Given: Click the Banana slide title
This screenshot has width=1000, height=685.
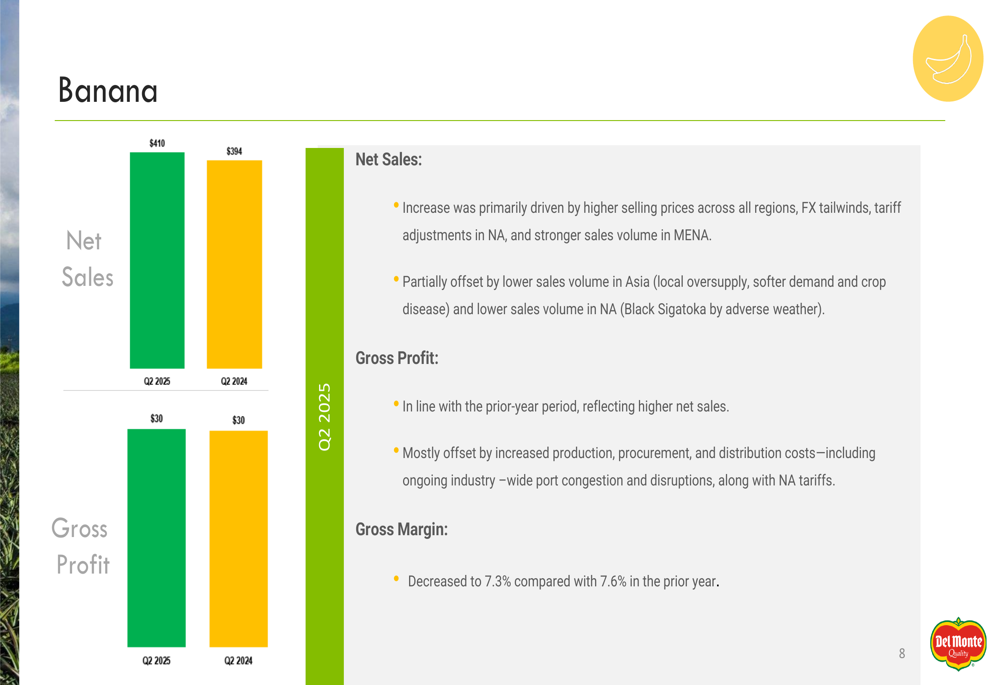Looking at the screenshot, I should [x=107, y=91].
